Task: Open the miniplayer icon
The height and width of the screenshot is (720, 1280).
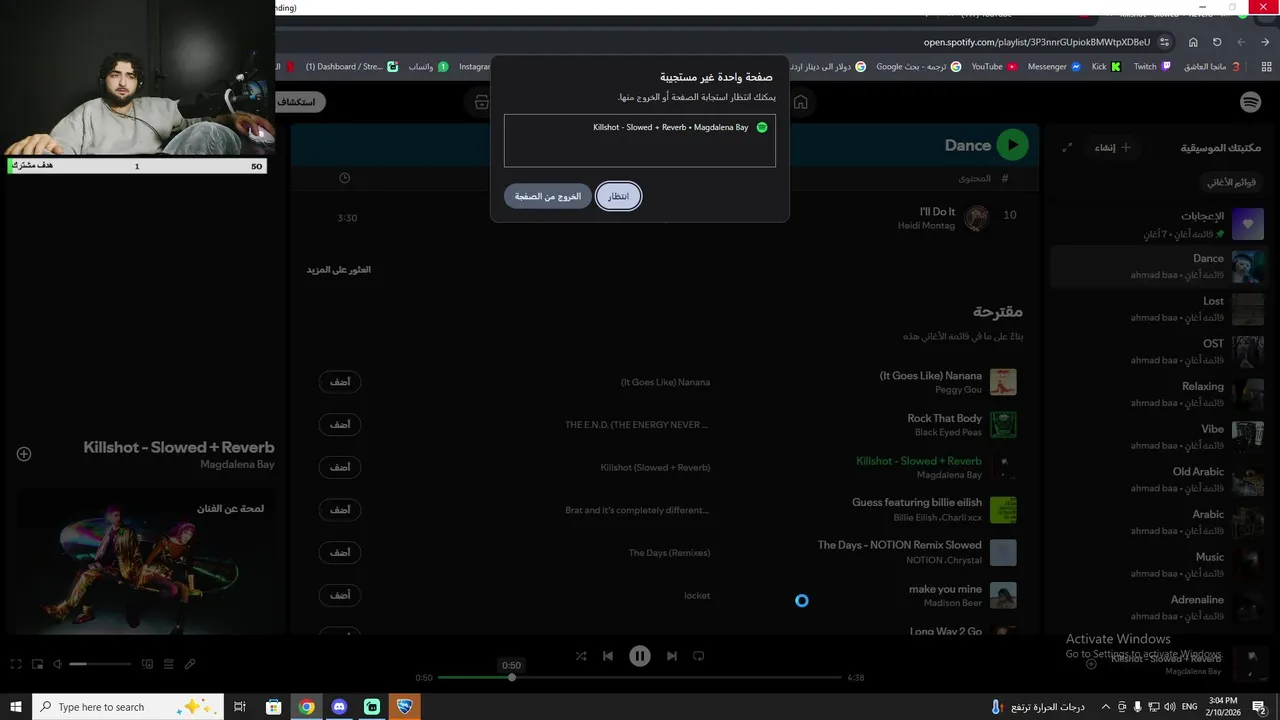Action: click(37, 664)
